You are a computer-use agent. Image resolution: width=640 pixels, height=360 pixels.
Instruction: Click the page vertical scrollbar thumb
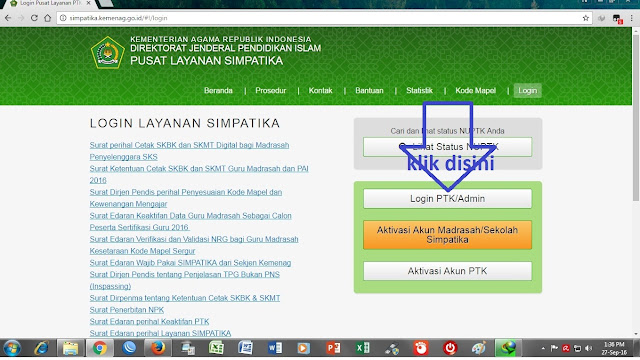pyautogui.click(x=636, y=118)
